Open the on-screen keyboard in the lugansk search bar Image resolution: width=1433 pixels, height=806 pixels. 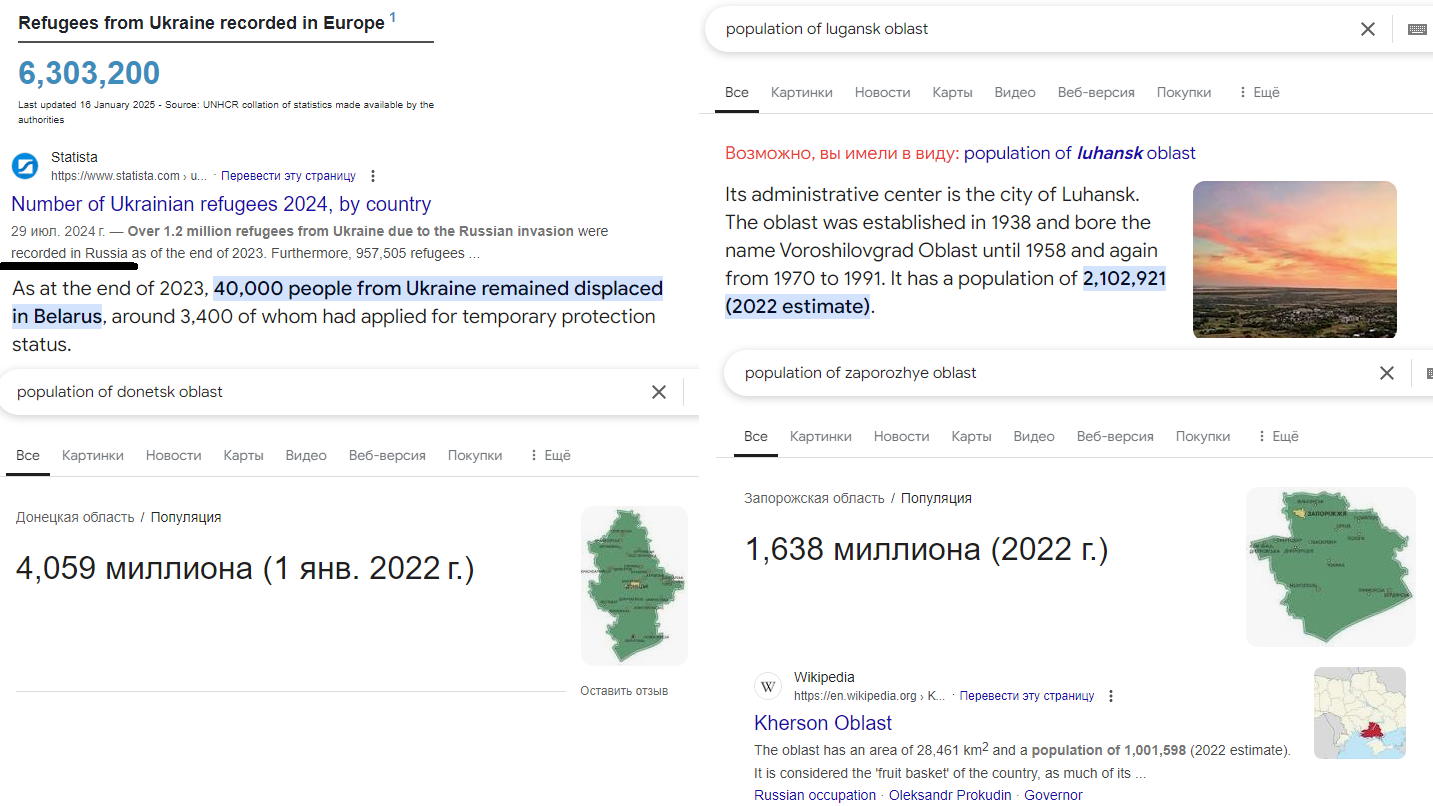[x=1417, y=29]
